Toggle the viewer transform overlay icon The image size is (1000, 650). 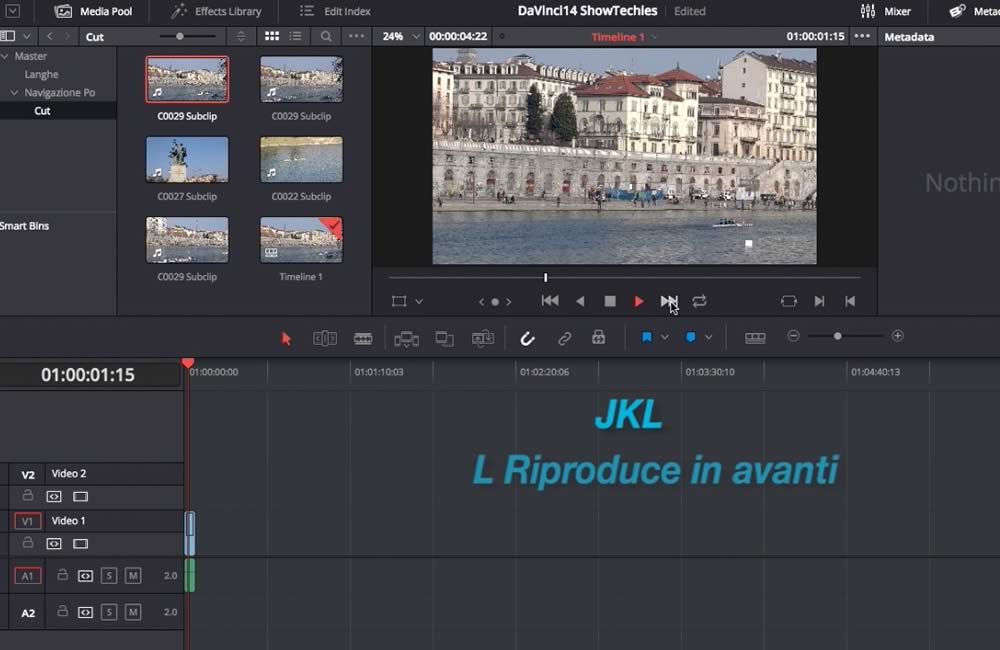click(x=399, y=301)
